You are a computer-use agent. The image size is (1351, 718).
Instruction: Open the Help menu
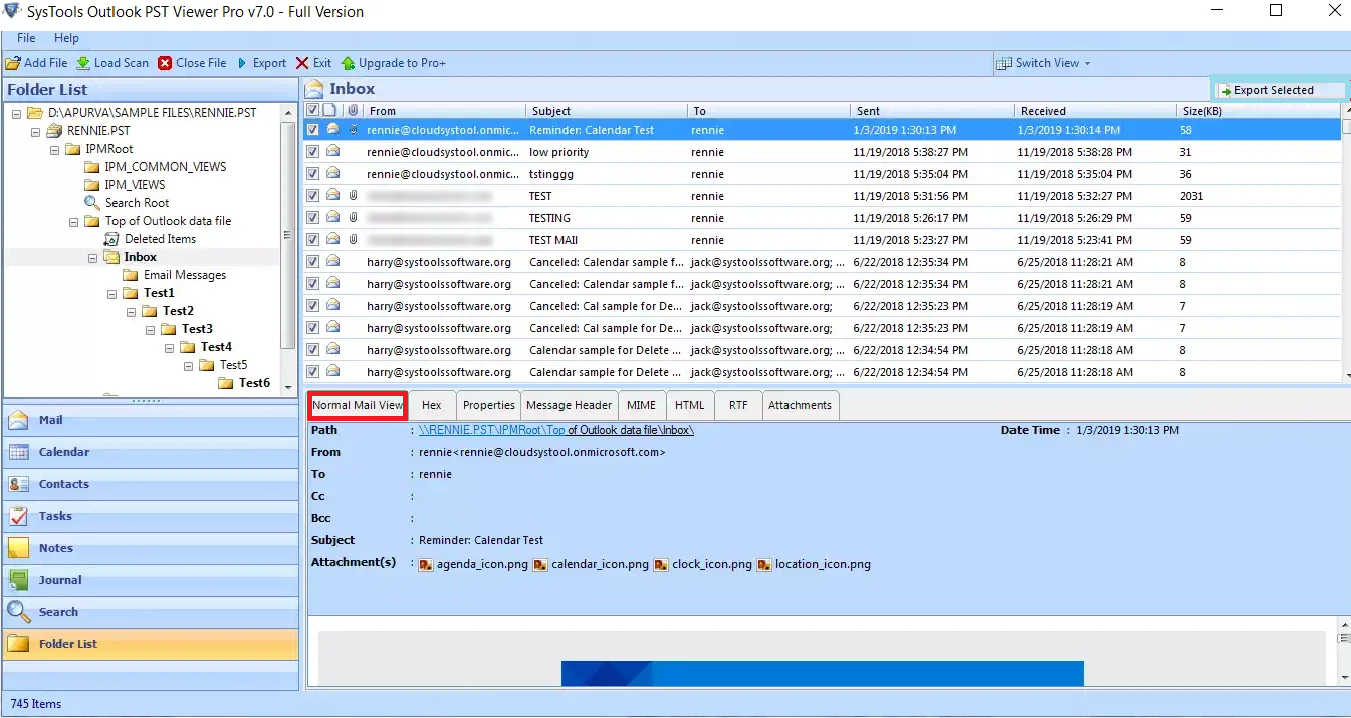point(66,38)
